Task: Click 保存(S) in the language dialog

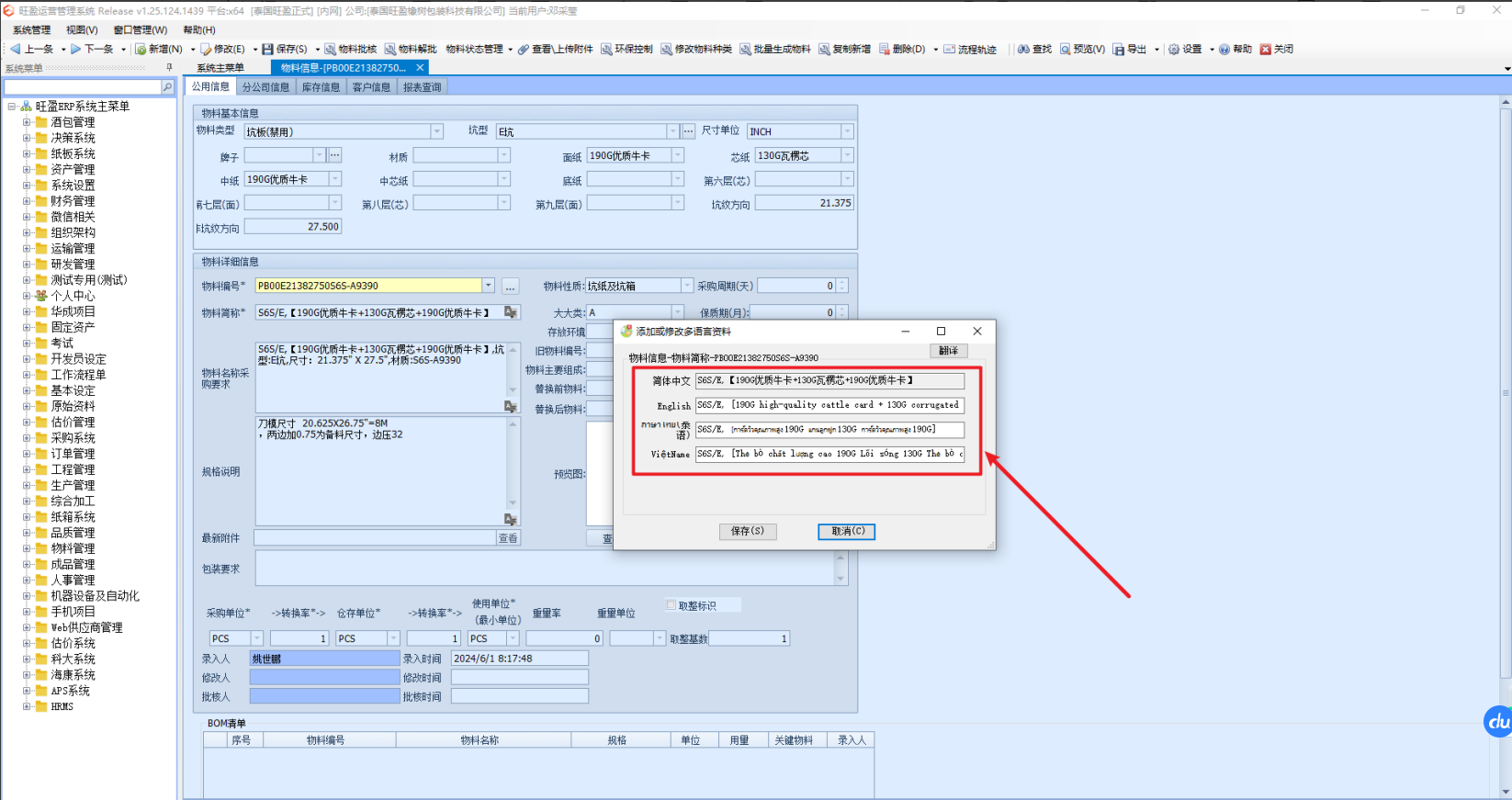Action: coord(748,531)
